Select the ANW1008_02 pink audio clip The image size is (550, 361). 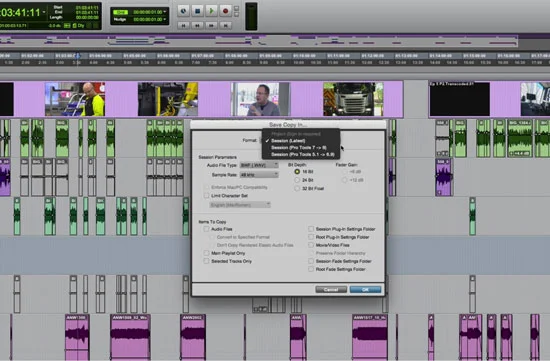pos(130,337)
